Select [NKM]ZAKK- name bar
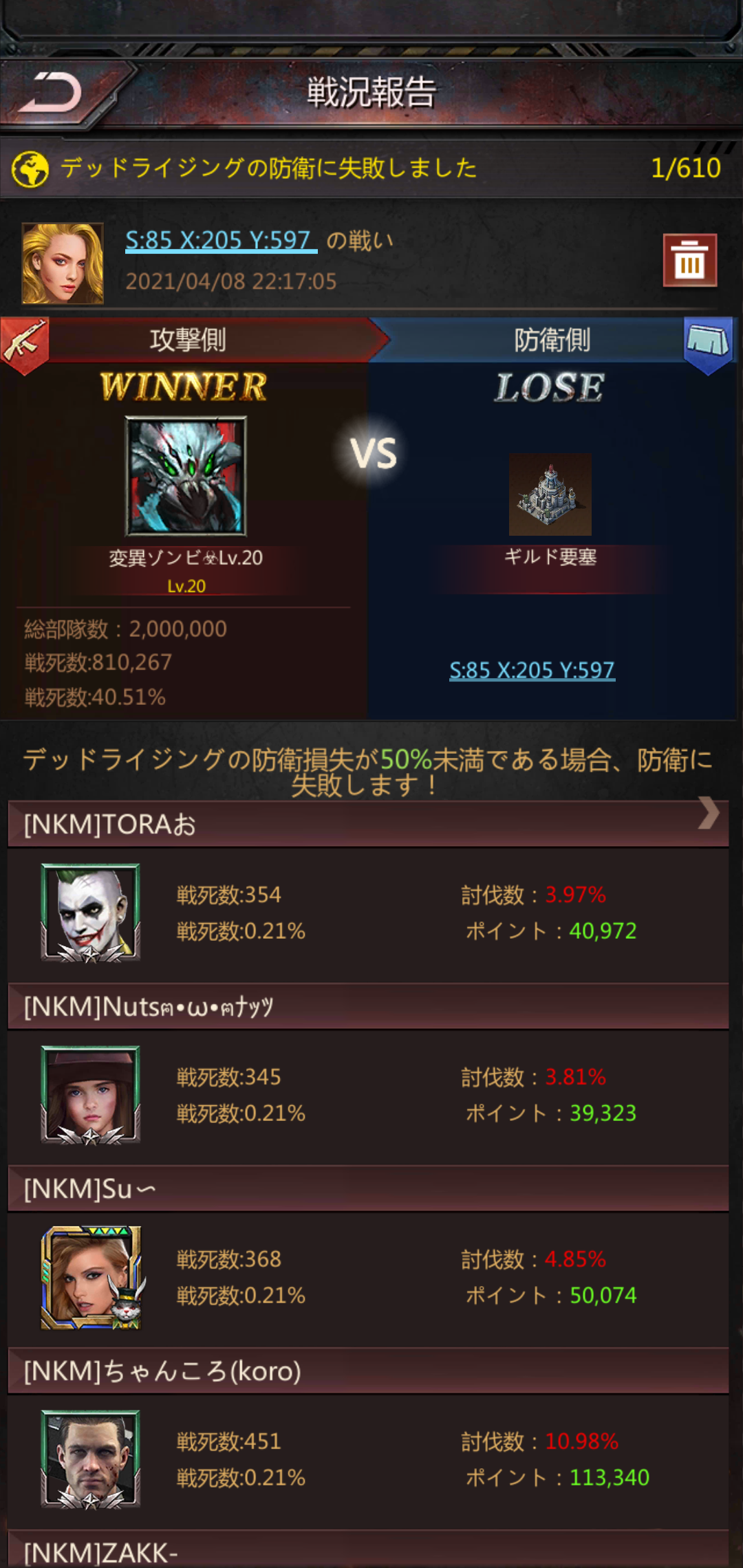 click(x=368, y=1550)
